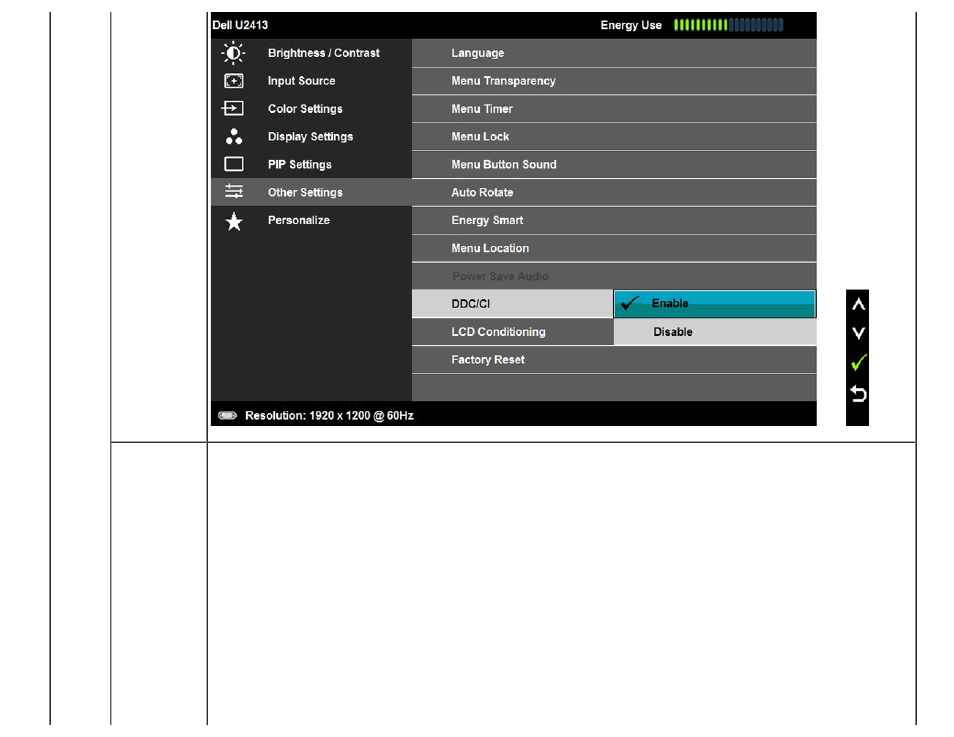Confirm with the green checkmark button

pos(858,363)
